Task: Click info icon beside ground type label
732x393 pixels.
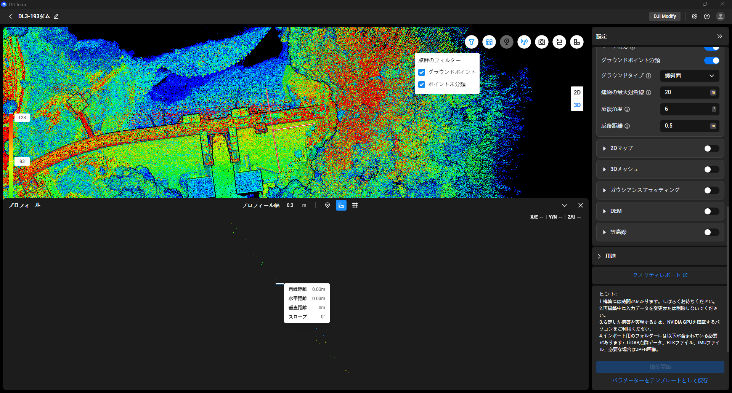Action: tap(648, 76)
